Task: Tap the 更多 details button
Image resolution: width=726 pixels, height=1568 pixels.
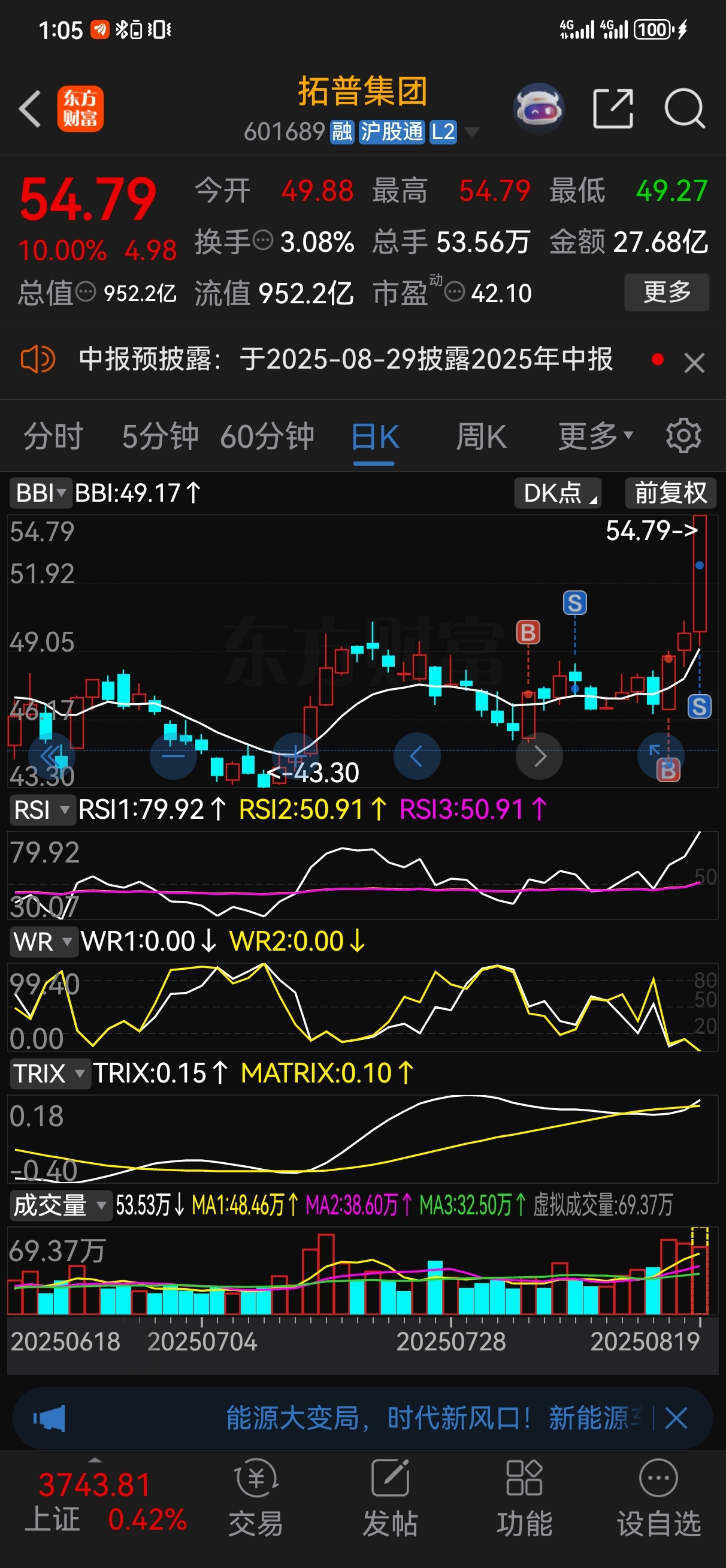Action: coord(667,292)
